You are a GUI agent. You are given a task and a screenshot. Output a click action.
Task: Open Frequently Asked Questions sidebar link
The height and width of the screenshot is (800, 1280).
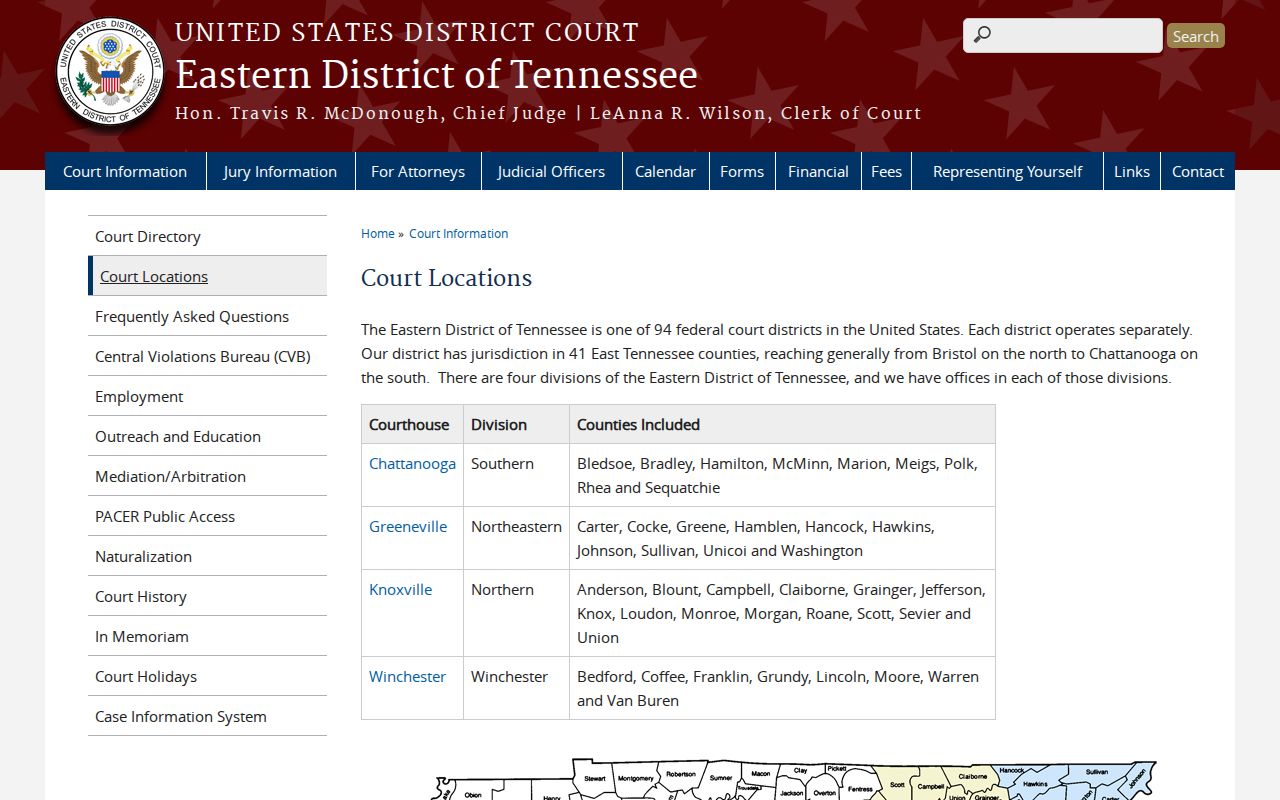[x=207, y=316]
